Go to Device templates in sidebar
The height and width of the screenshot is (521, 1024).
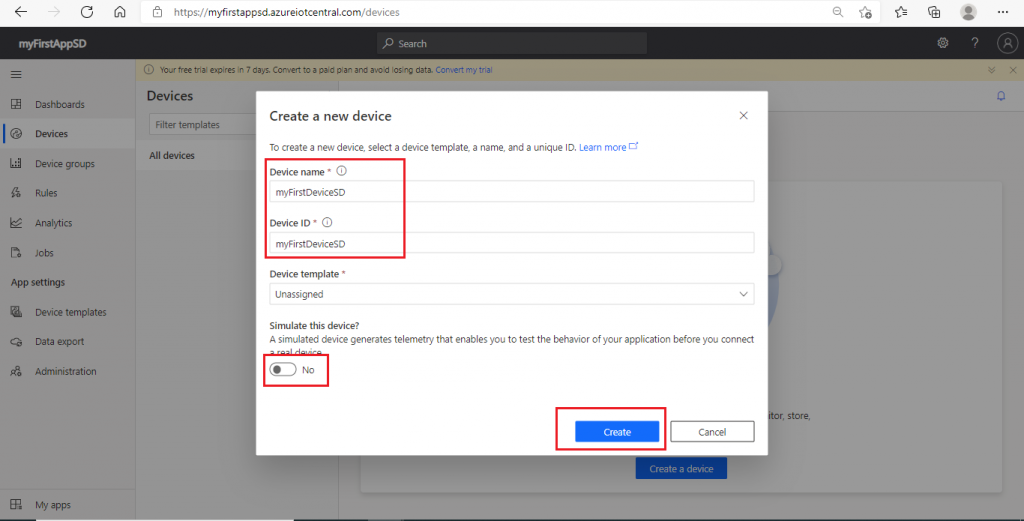(70, 312)
